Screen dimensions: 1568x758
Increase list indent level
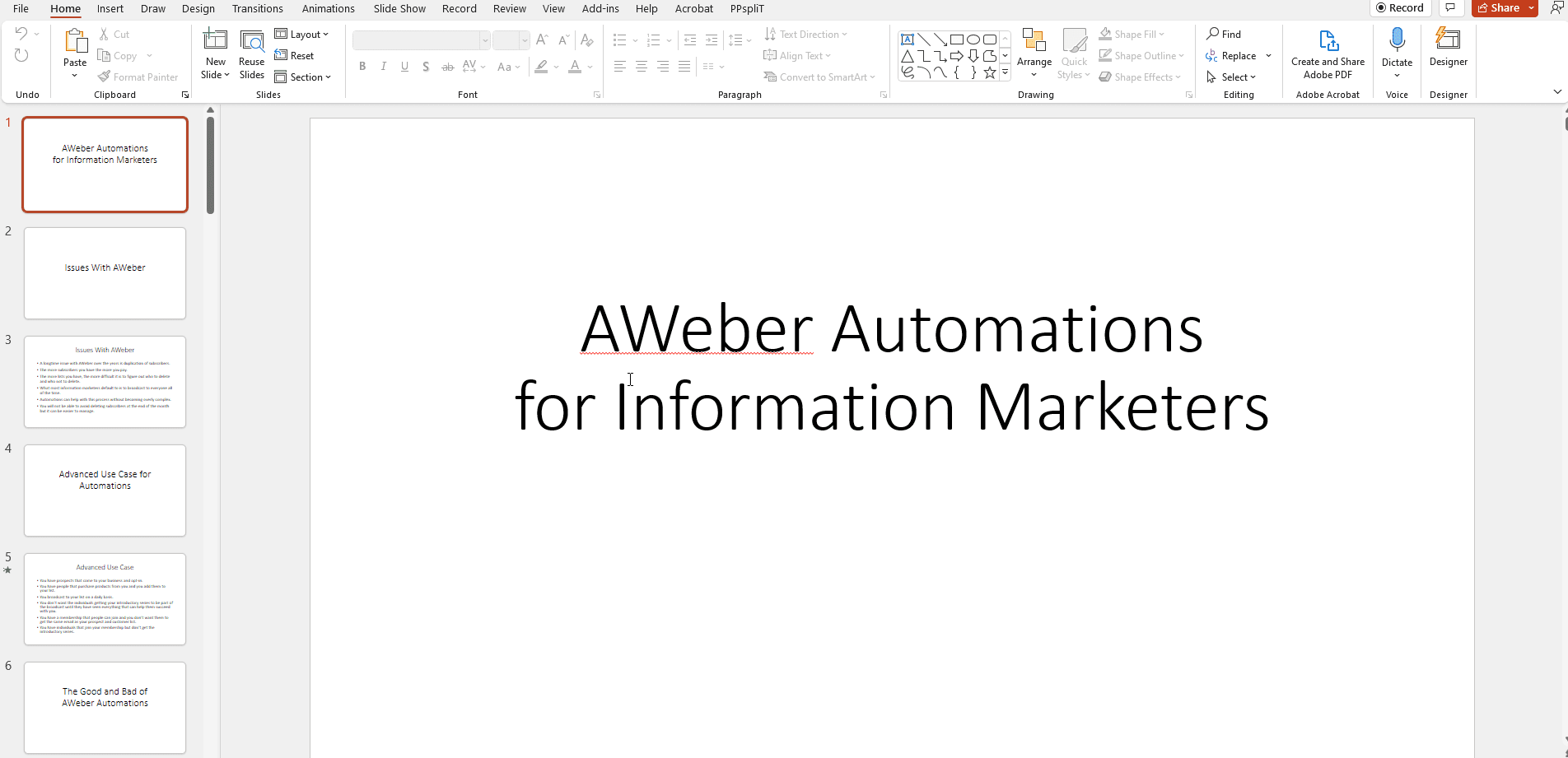[x=712, y=40]
